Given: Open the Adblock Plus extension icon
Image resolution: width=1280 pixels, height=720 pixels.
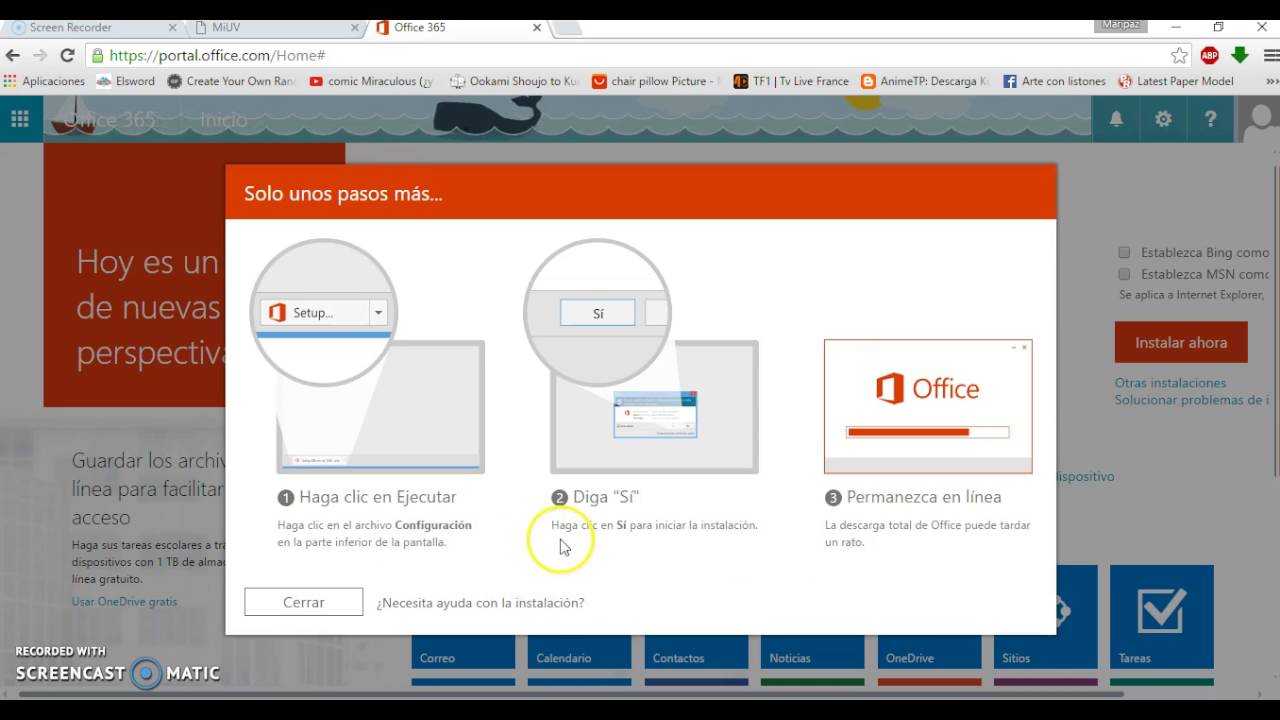Looking at the screenshot, I should click(x=1210, y=55).
